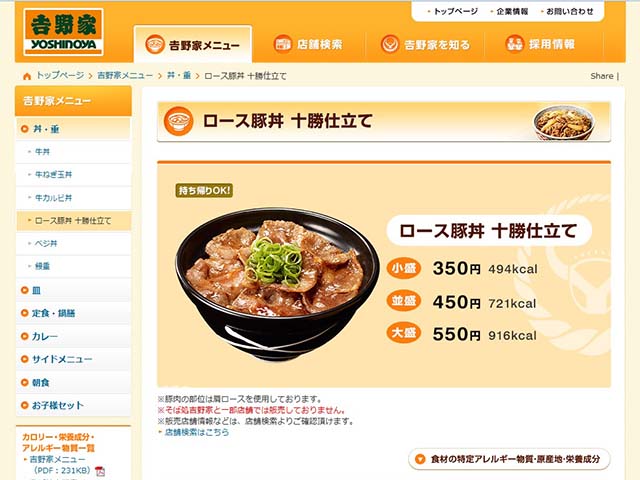Expand the 皿 menu category
Screen dimensions: 640x480
(x=73, y=290)
